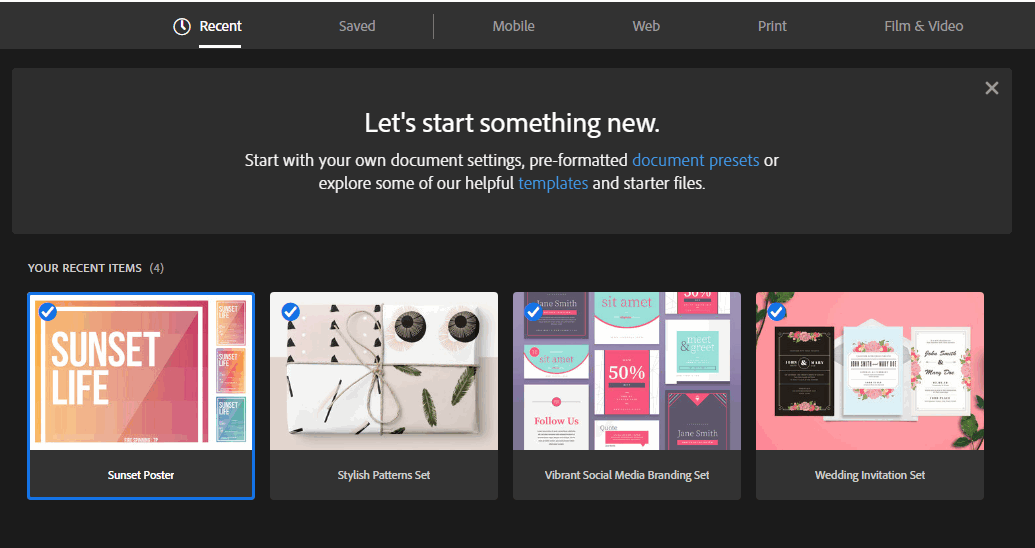
Task: Toggle the Stylish Patterns Set checkmark
Action: click(x=290, y=311)
